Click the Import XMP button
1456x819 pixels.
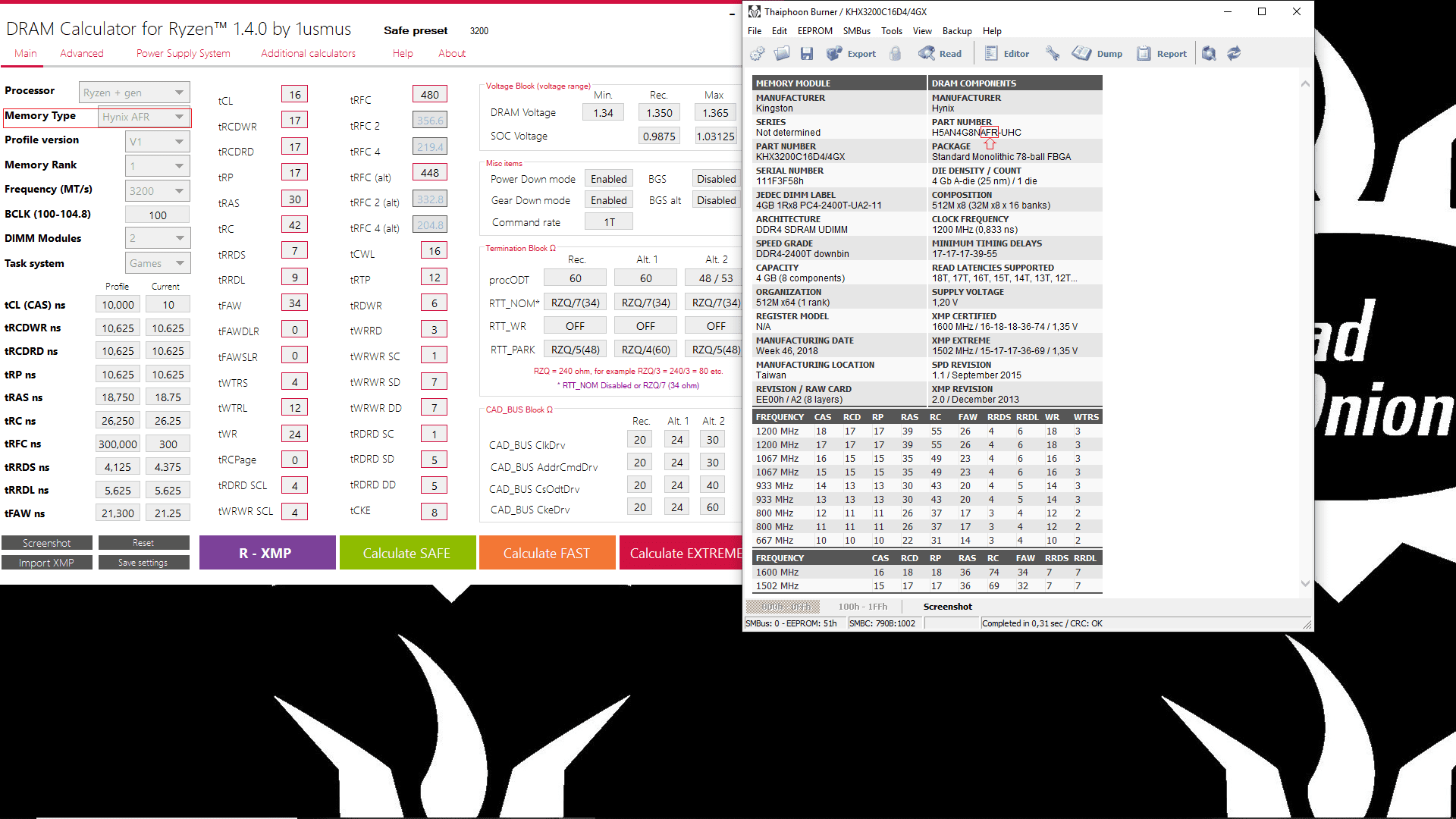click(x=46, y=563)
